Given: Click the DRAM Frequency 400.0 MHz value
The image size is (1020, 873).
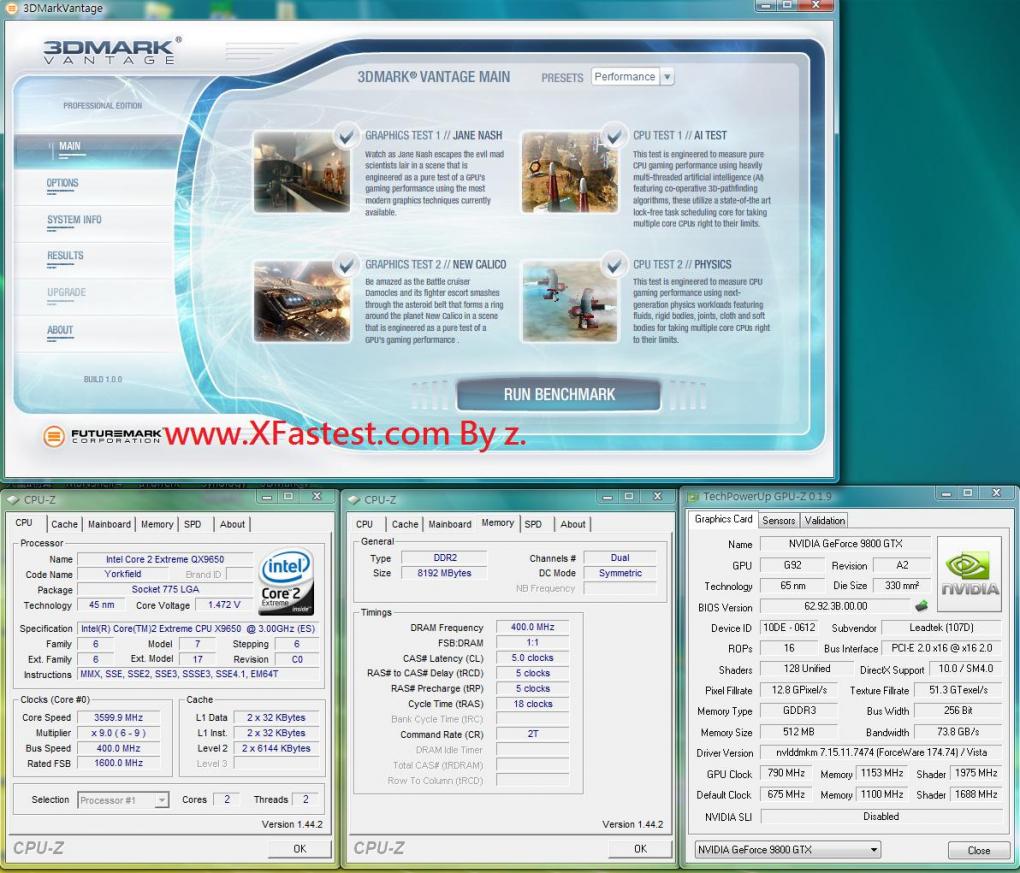Looking at the screenshot, I should click(x=532, y=627).
